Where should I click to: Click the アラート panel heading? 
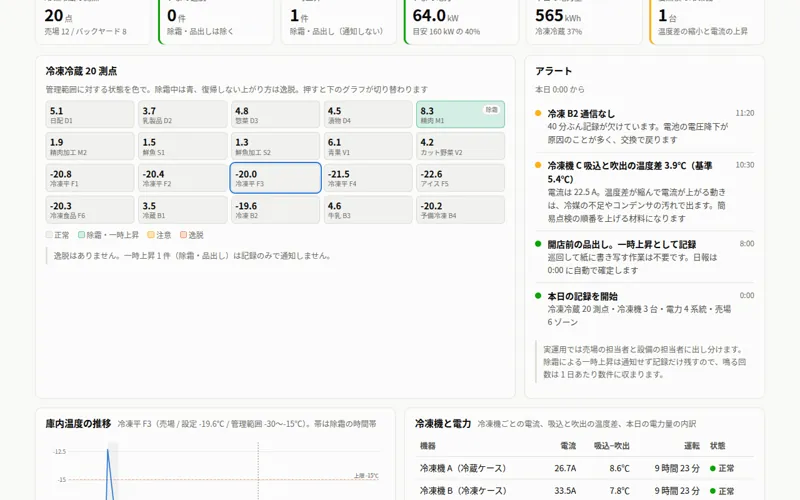(554, 71)
